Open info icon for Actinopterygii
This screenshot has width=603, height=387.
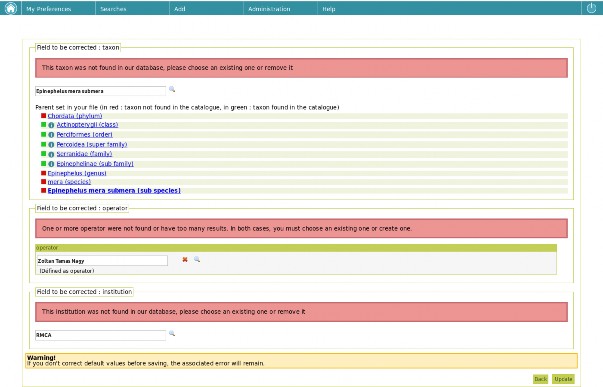click(x=51, y=125)
